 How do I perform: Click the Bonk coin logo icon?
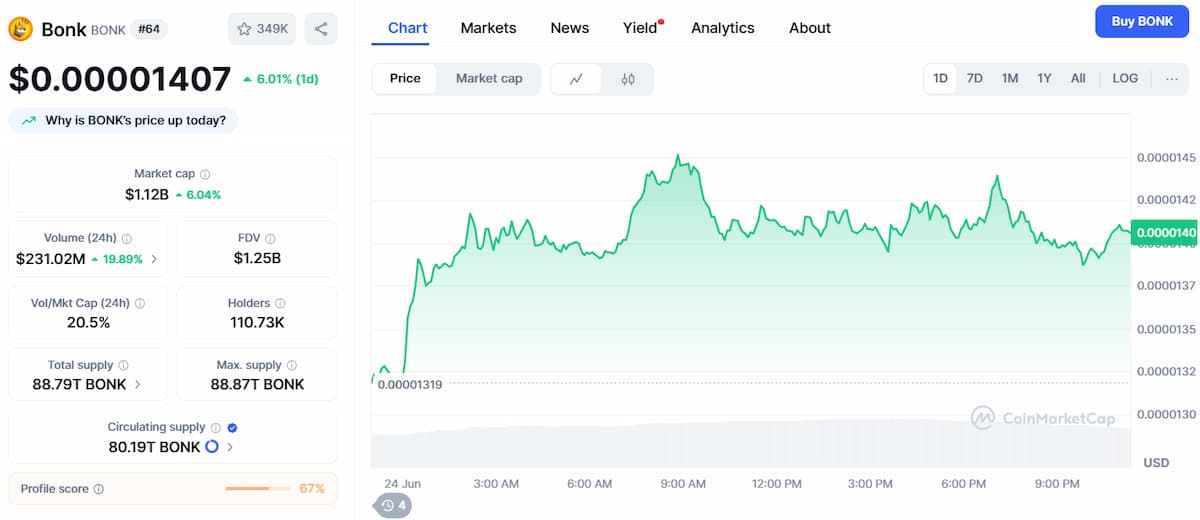click(21, 29)
